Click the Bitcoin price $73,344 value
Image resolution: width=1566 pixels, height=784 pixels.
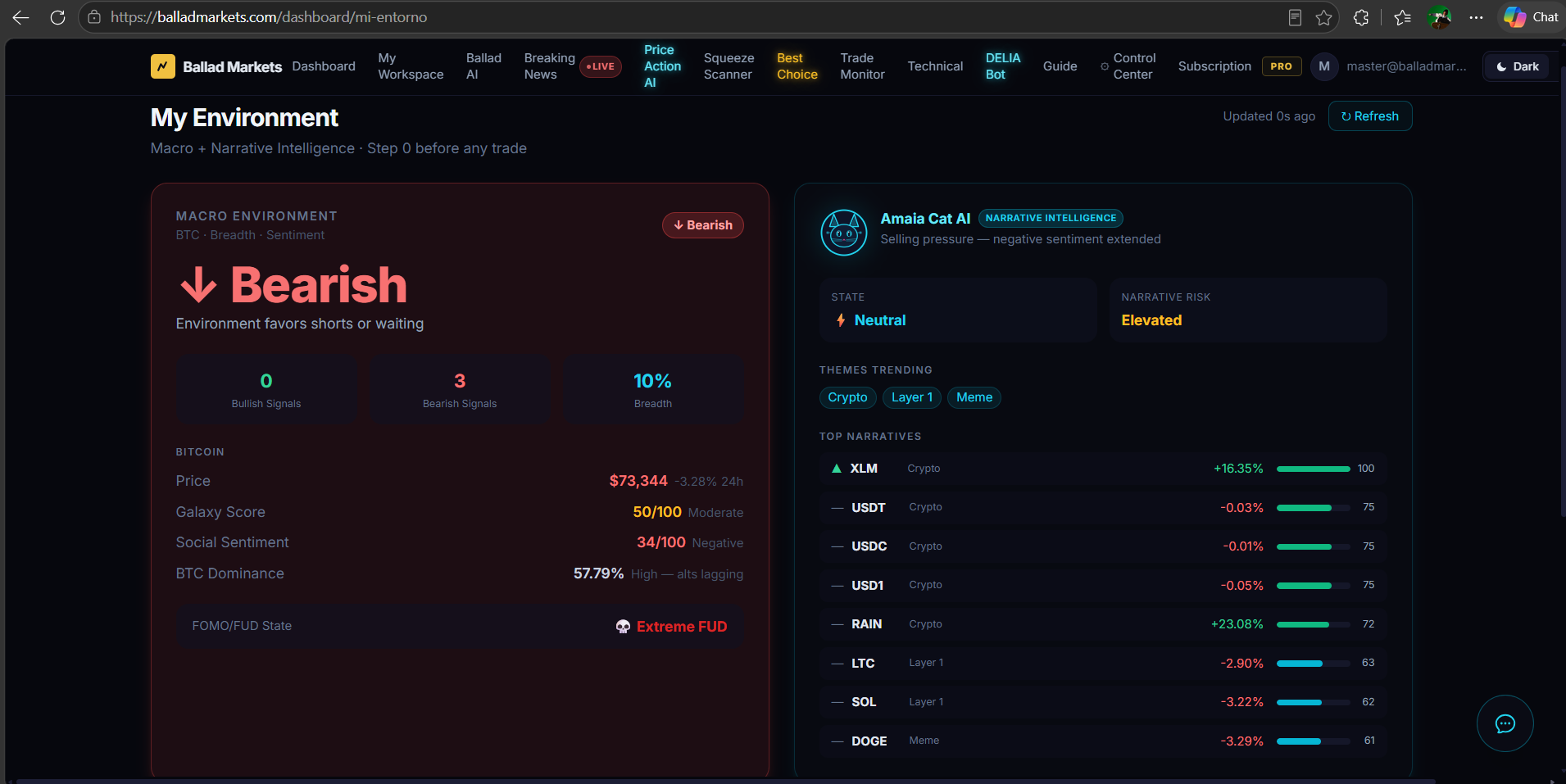coord(638,481)
